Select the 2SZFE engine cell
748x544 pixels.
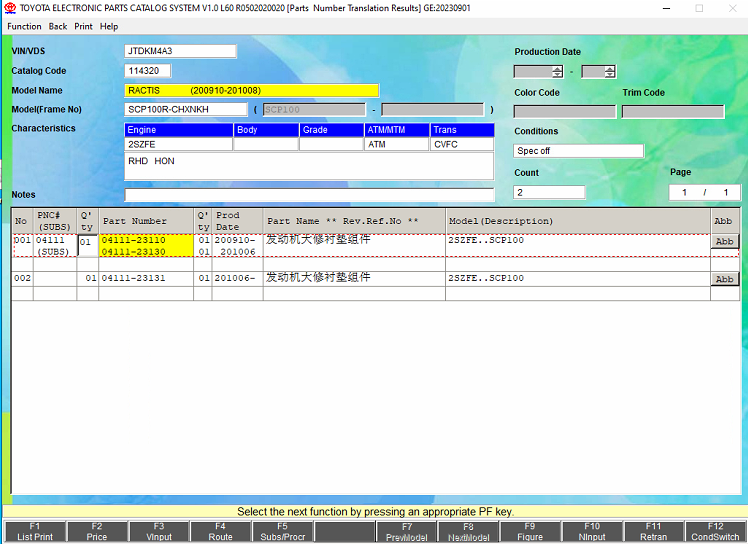(178, 144)
